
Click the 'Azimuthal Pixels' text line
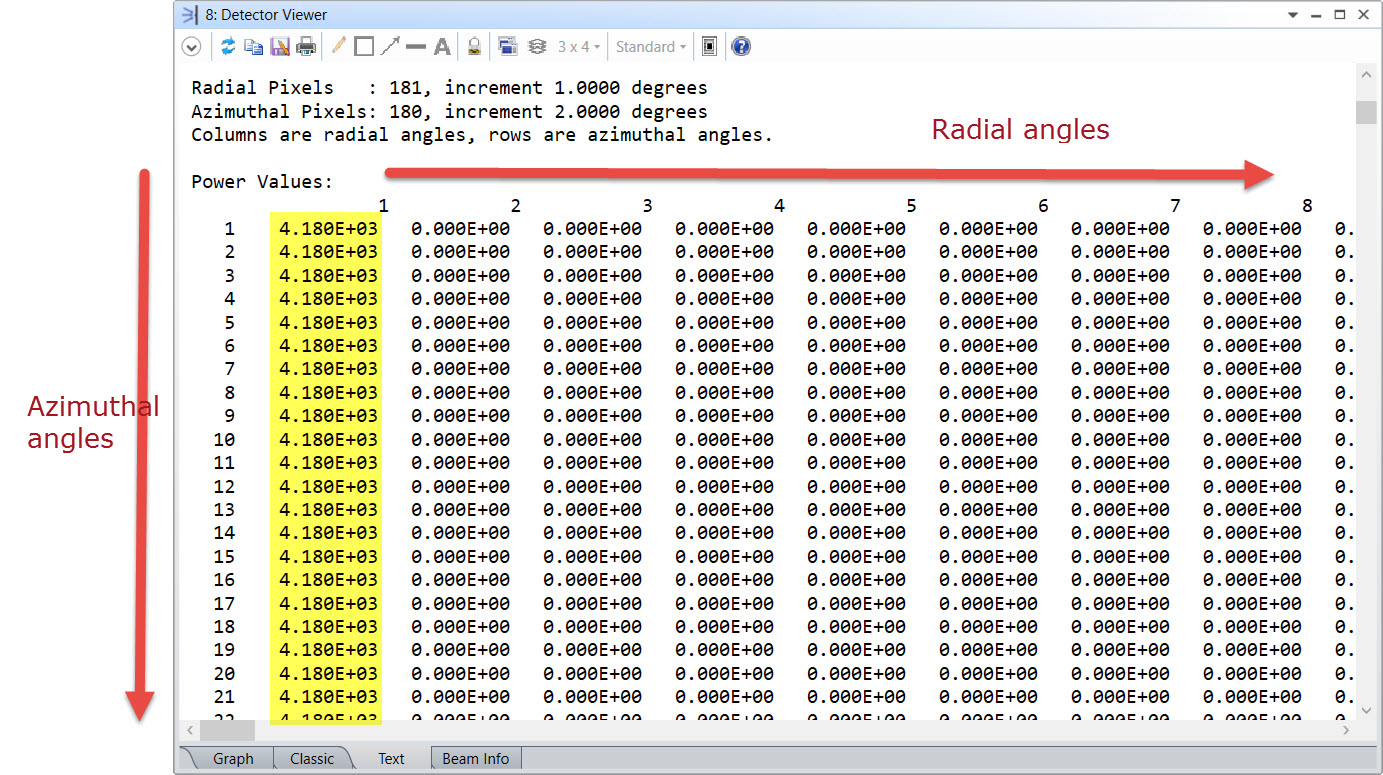pyautogui.click(x=449, y=112)
